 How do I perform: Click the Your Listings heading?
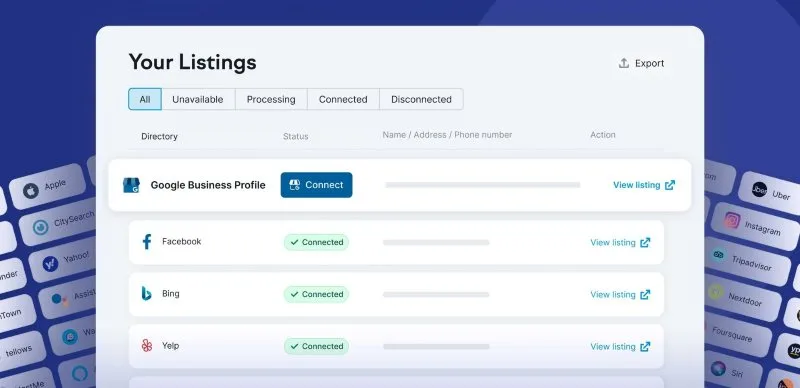point(192,62)
